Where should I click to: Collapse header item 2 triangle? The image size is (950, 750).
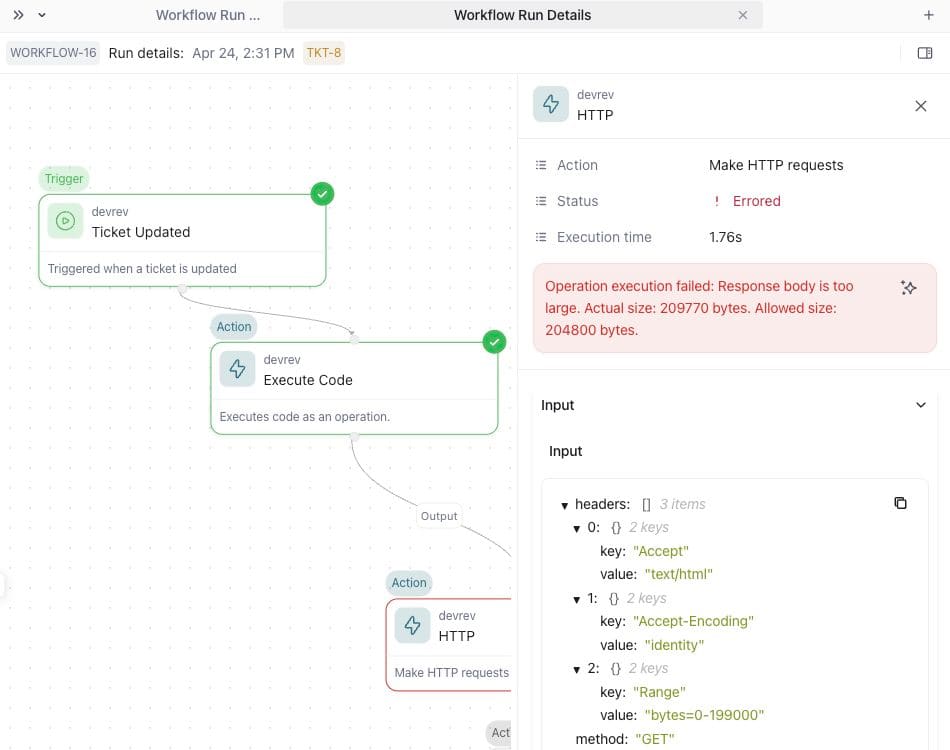(x=577, y=669)
